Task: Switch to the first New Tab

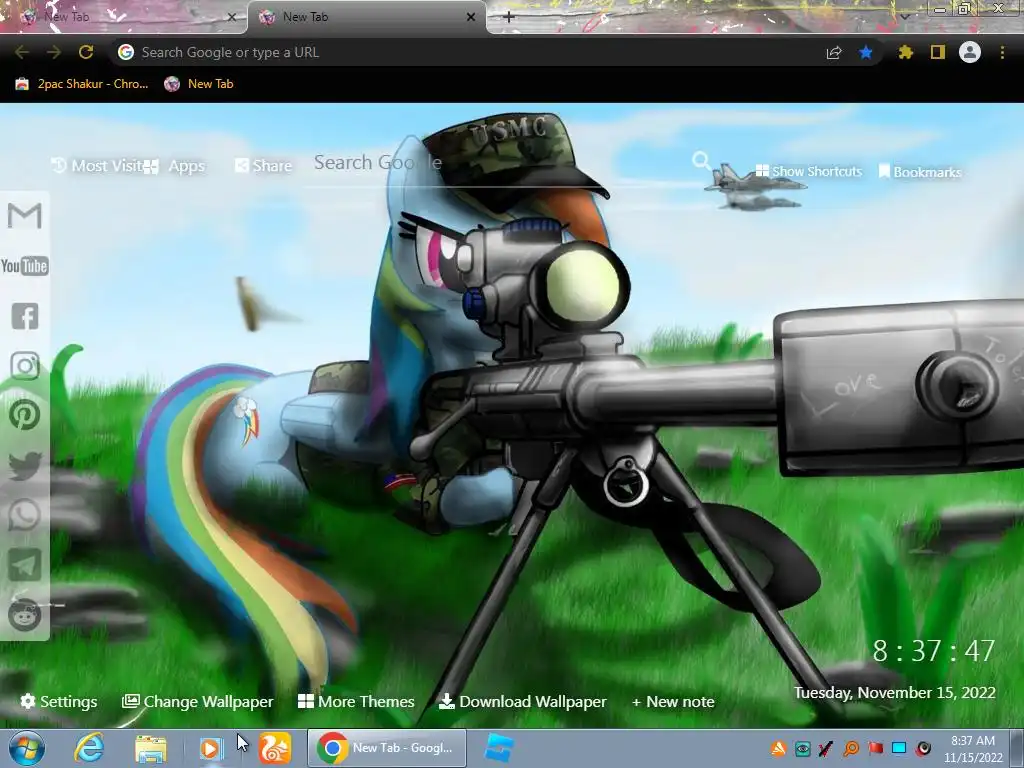Action: pos(124,17)
